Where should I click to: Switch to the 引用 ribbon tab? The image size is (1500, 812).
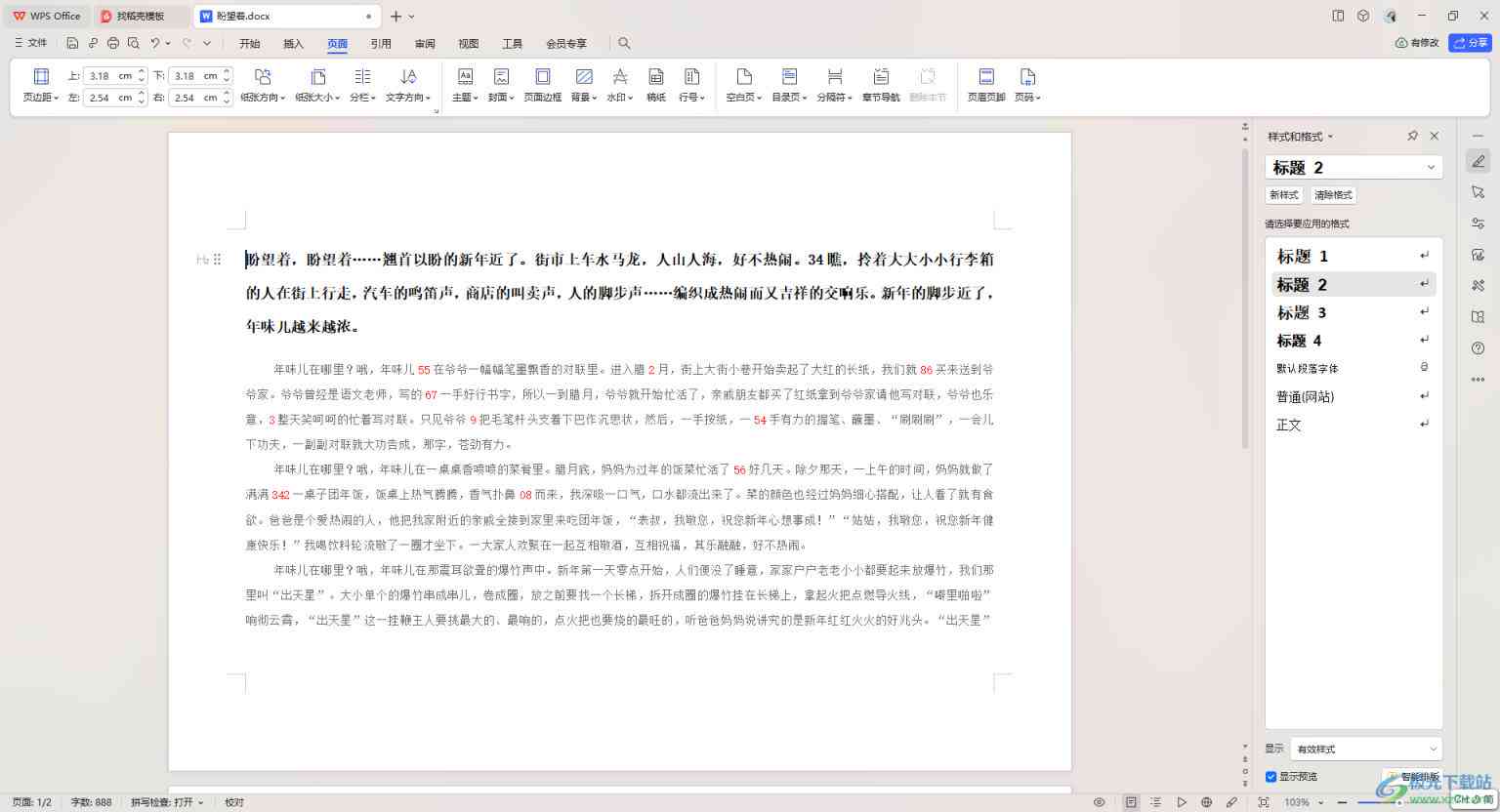tap(381, 43)
